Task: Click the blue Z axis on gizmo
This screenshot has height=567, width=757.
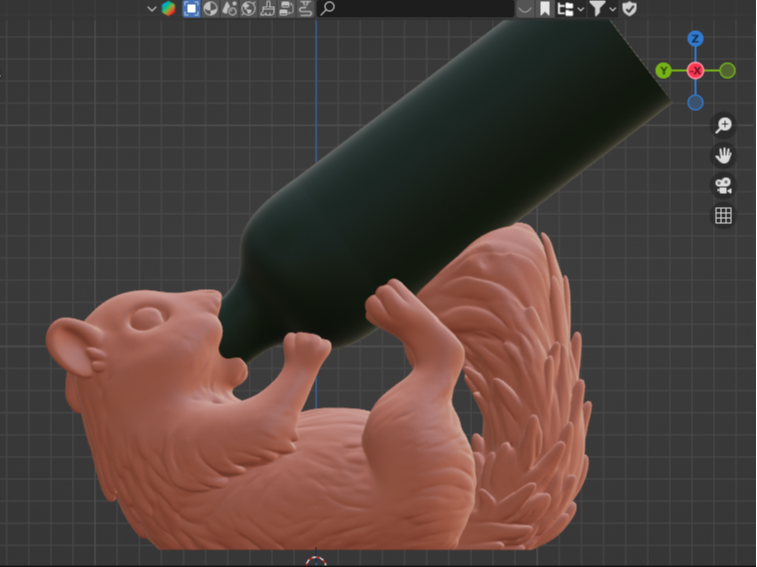Action: pos(695,39)
